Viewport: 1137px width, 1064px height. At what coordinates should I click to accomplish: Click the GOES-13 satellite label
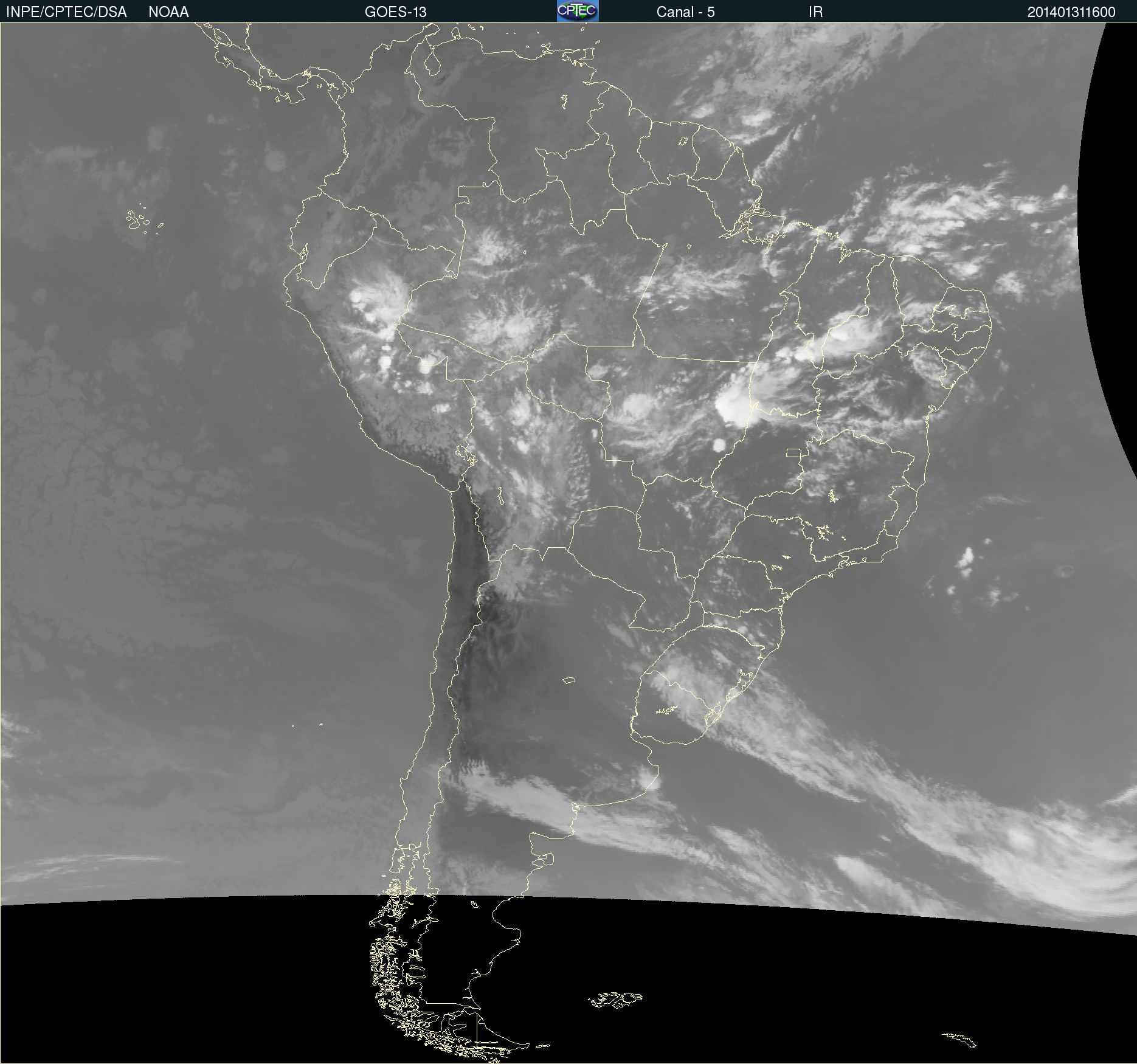396,12
